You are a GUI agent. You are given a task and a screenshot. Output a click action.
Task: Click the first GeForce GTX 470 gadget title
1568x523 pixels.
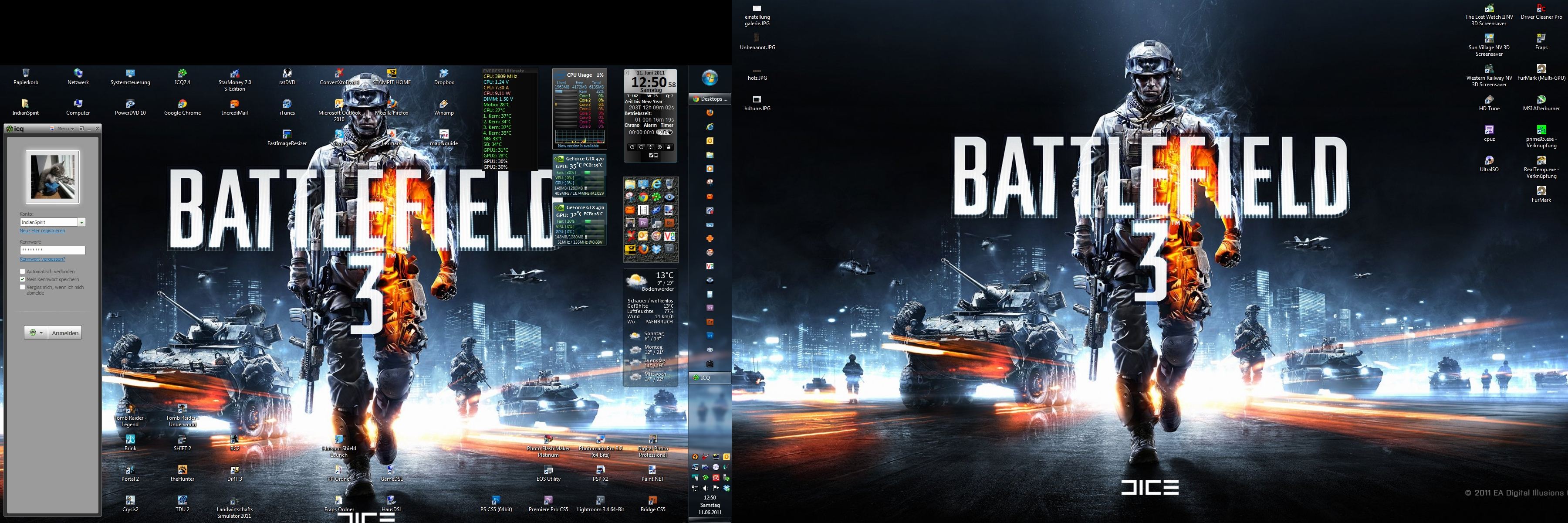[585, 158]
